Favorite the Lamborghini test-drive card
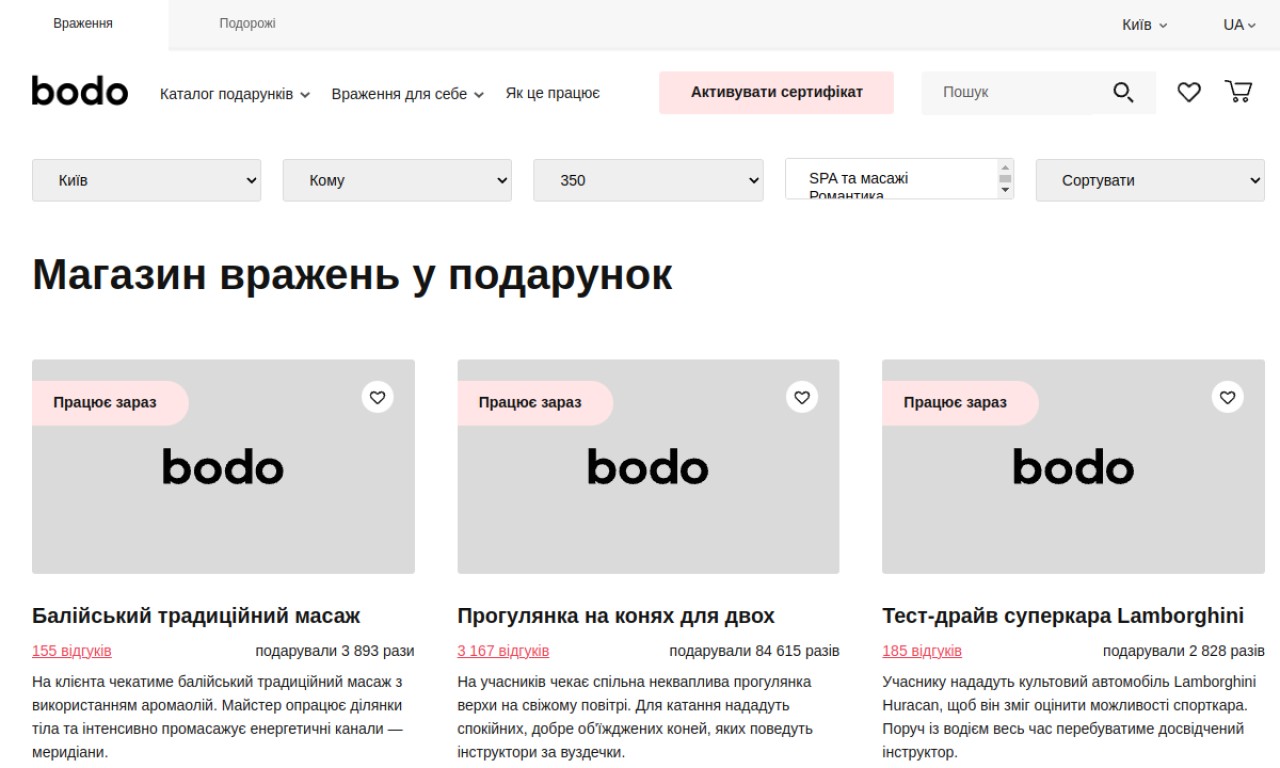Image resolution: width=1280 pixels, height=768 pixels. (x=1228, y=397)
